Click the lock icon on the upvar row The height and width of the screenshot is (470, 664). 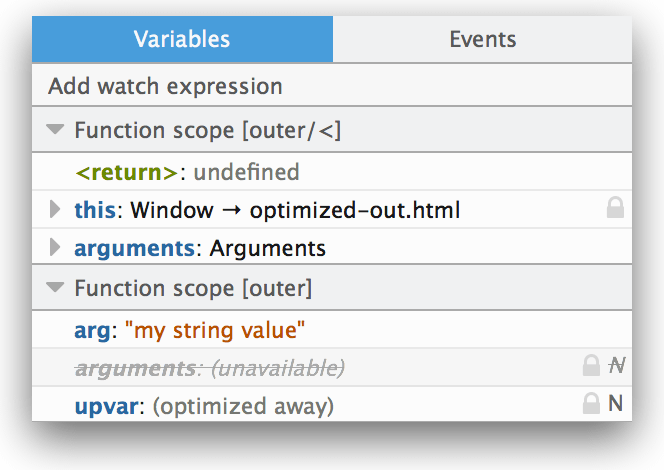(x=591, y=405)
